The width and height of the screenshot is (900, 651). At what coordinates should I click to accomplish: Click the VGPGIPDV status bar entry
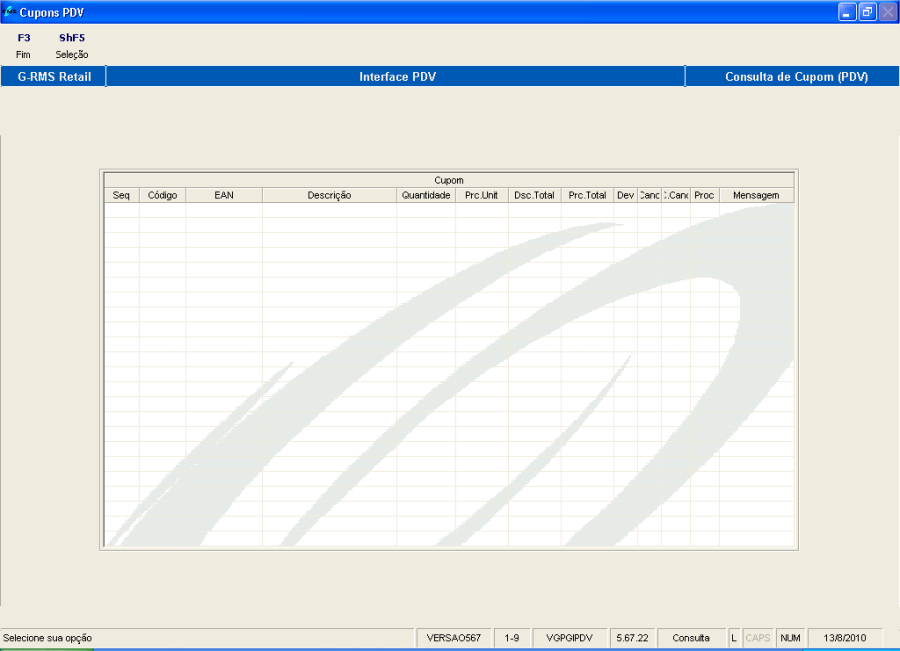569,638
